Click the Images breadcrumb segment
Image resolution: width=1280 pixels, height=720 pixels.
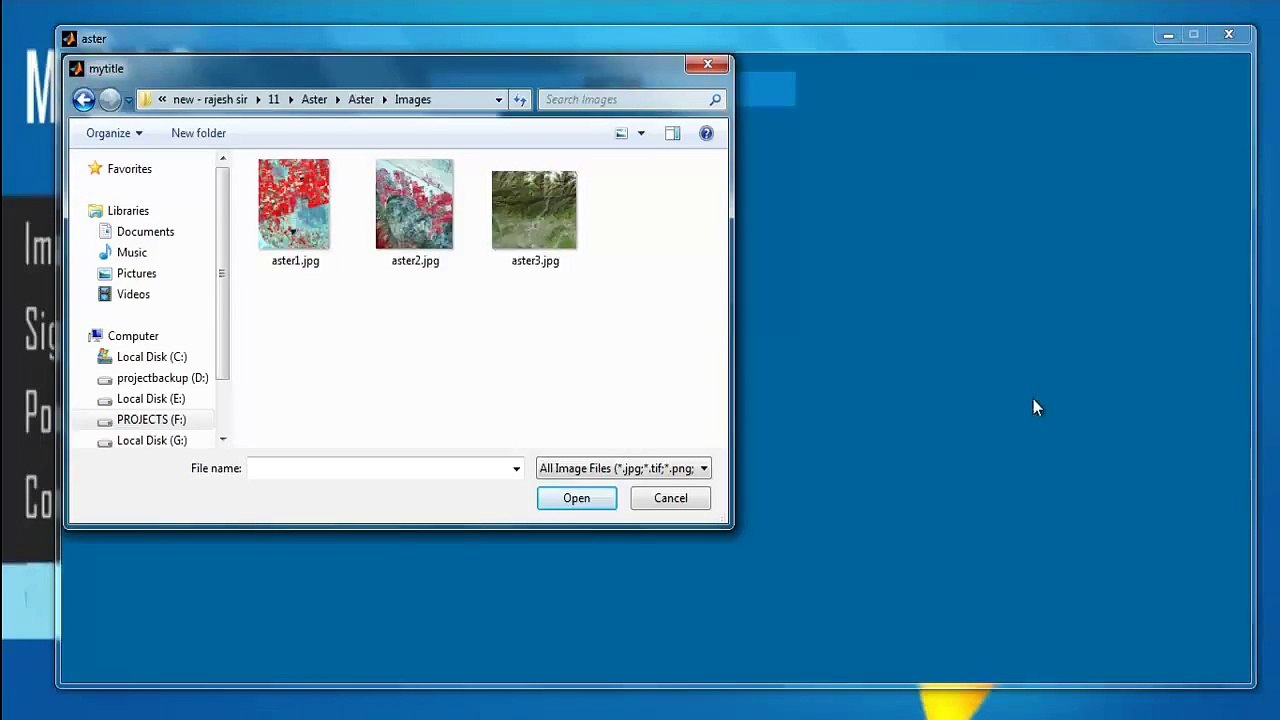tap(413, 100)
